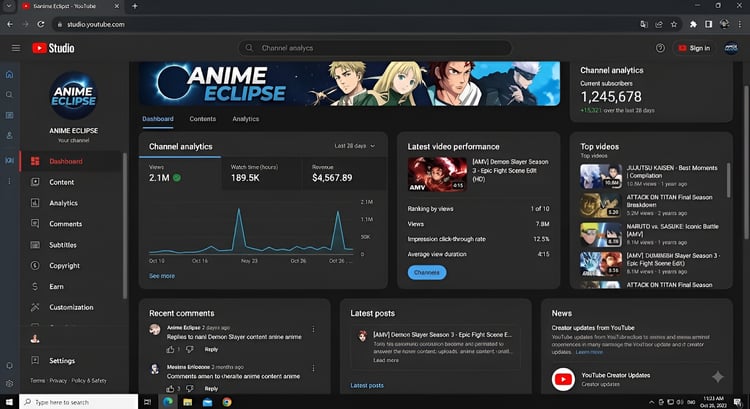This screenshot has width=750, height=409.
Task: Click the search icon in the left rail
Action: point(9,95)
